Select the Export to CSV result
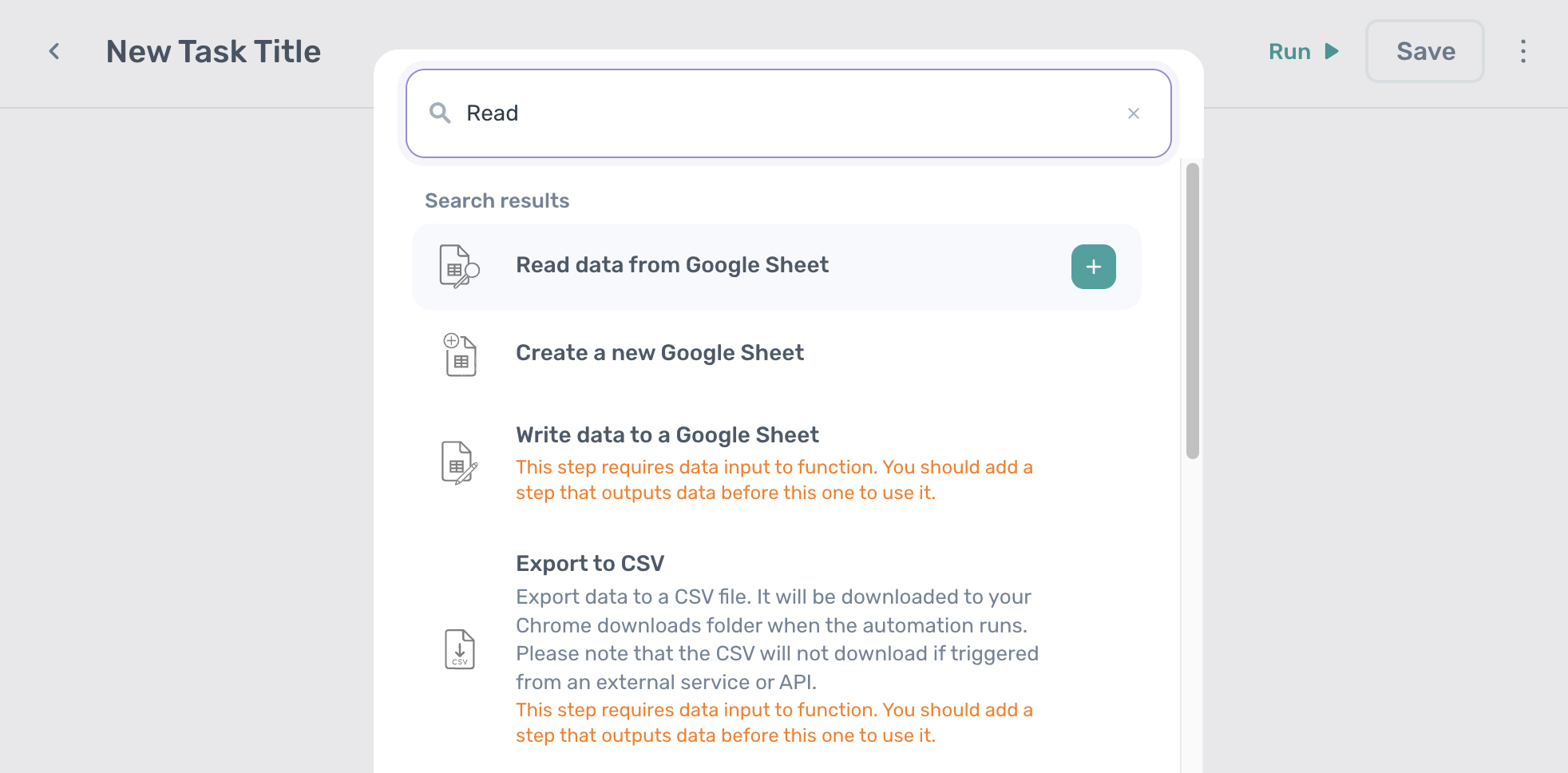The height and width of the screenshot is (773, 1568). click(590, 563)
